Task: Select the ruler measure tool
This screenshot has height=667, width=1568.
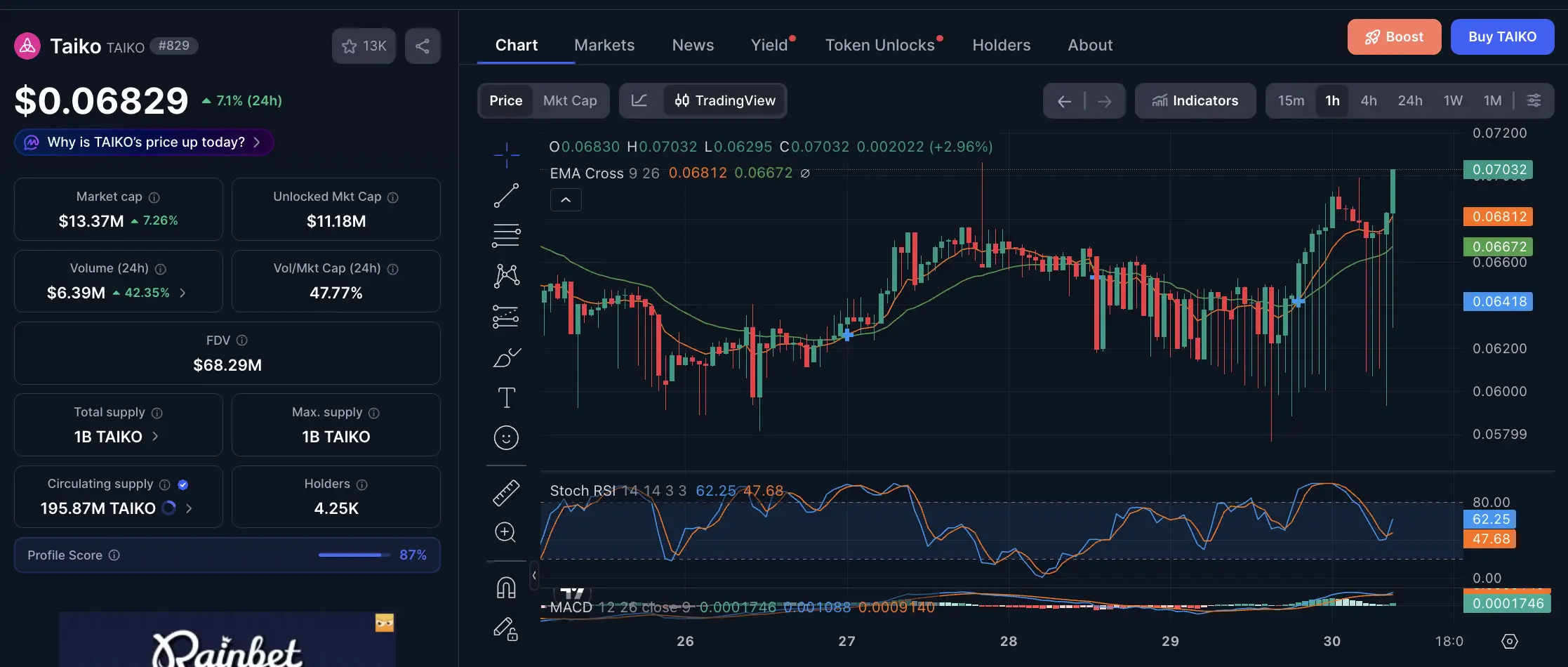Action: [506, 493]
